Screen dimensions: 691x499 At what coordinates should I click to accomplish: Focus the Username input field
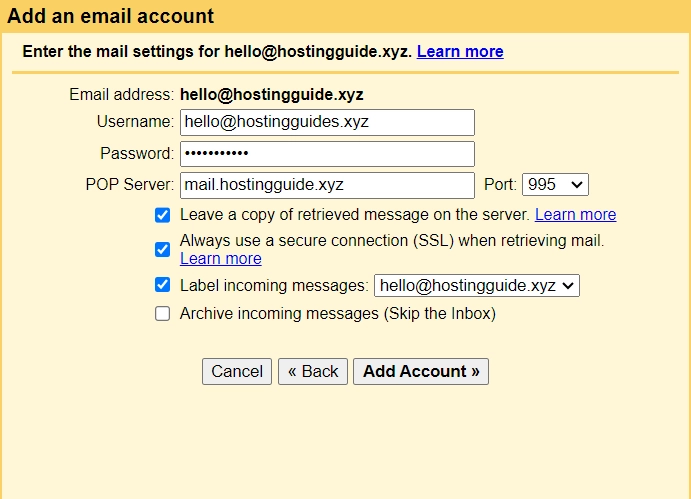(327, 122)
